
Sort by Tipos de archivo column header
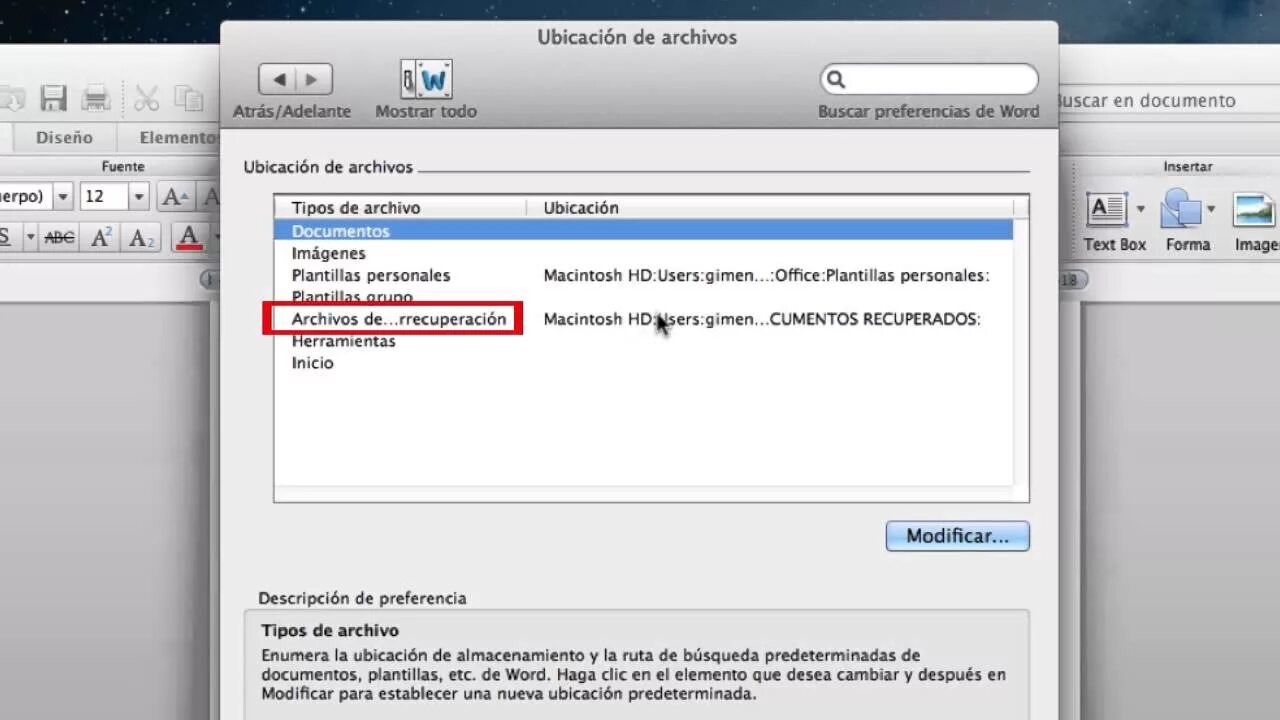pyautogui.click(x=400, y=208)
